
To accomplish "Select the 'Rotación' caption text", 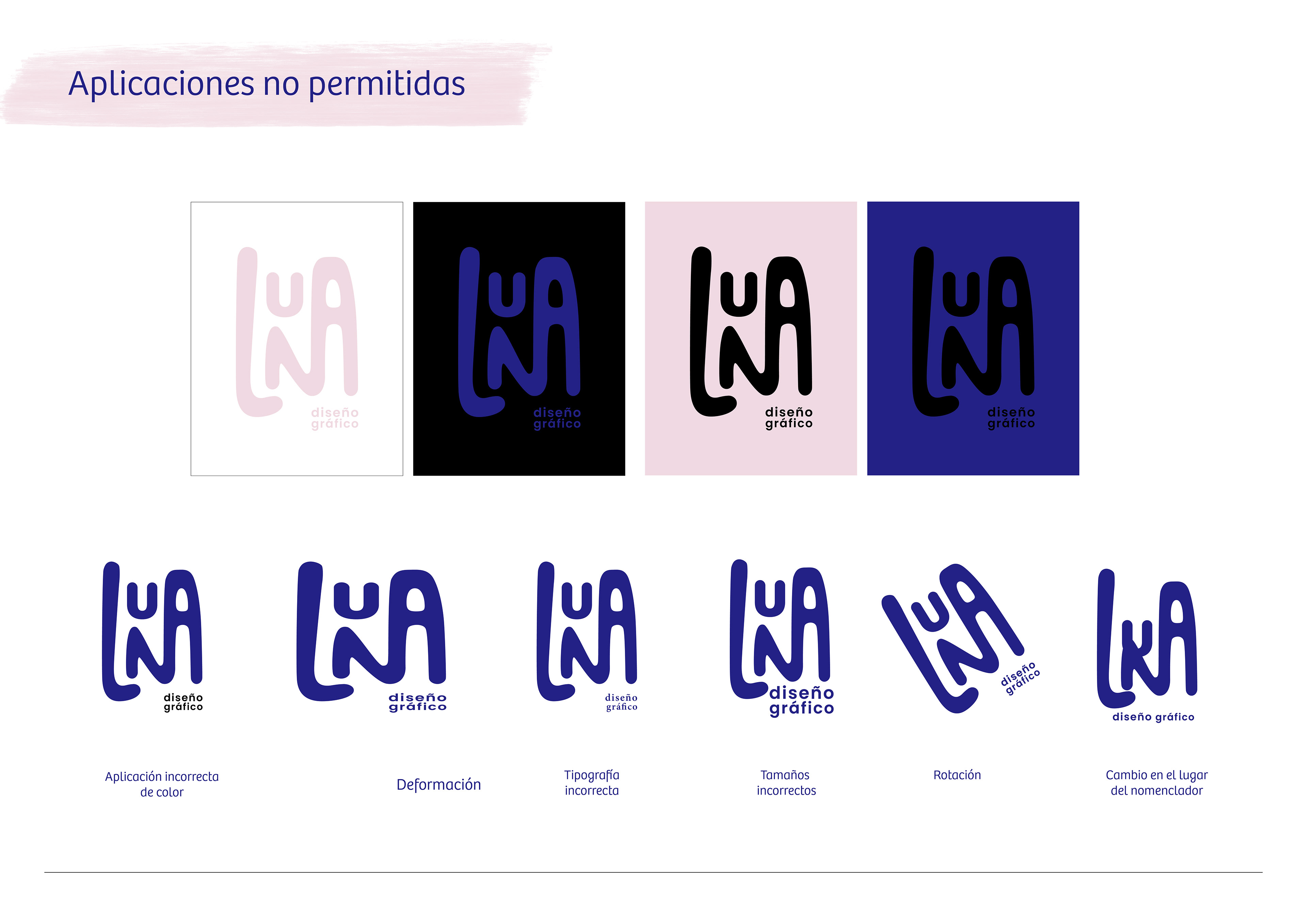I will [x=957, y=775].
